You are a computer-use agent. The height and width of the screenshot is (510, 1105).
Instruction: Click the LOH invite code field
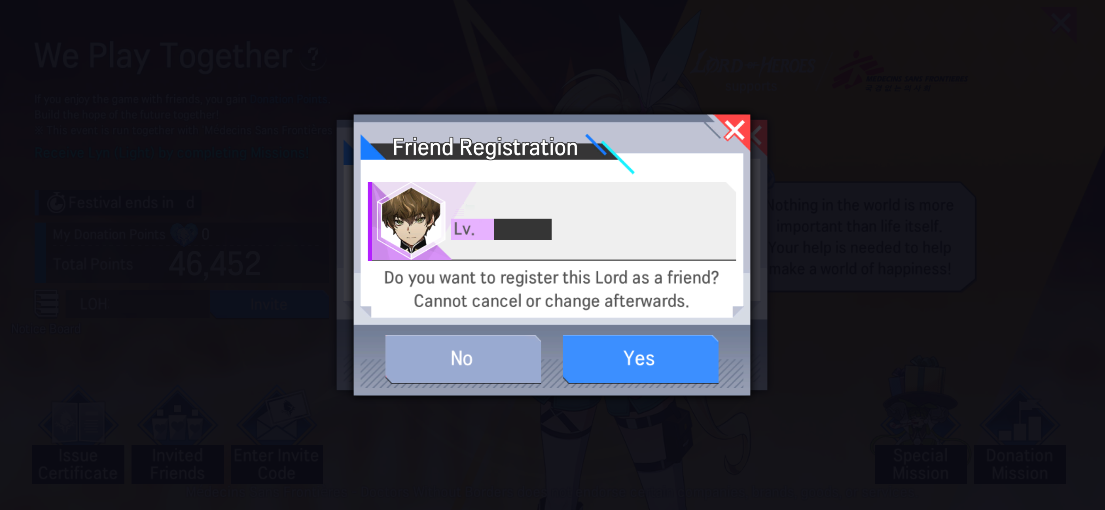[137, 304]
